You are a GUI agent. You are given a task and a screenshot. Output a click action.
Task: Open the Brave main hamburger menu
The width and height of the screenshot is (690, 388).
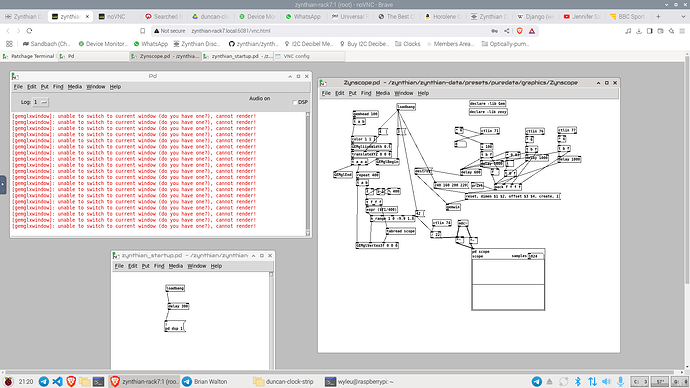point(683,31)
